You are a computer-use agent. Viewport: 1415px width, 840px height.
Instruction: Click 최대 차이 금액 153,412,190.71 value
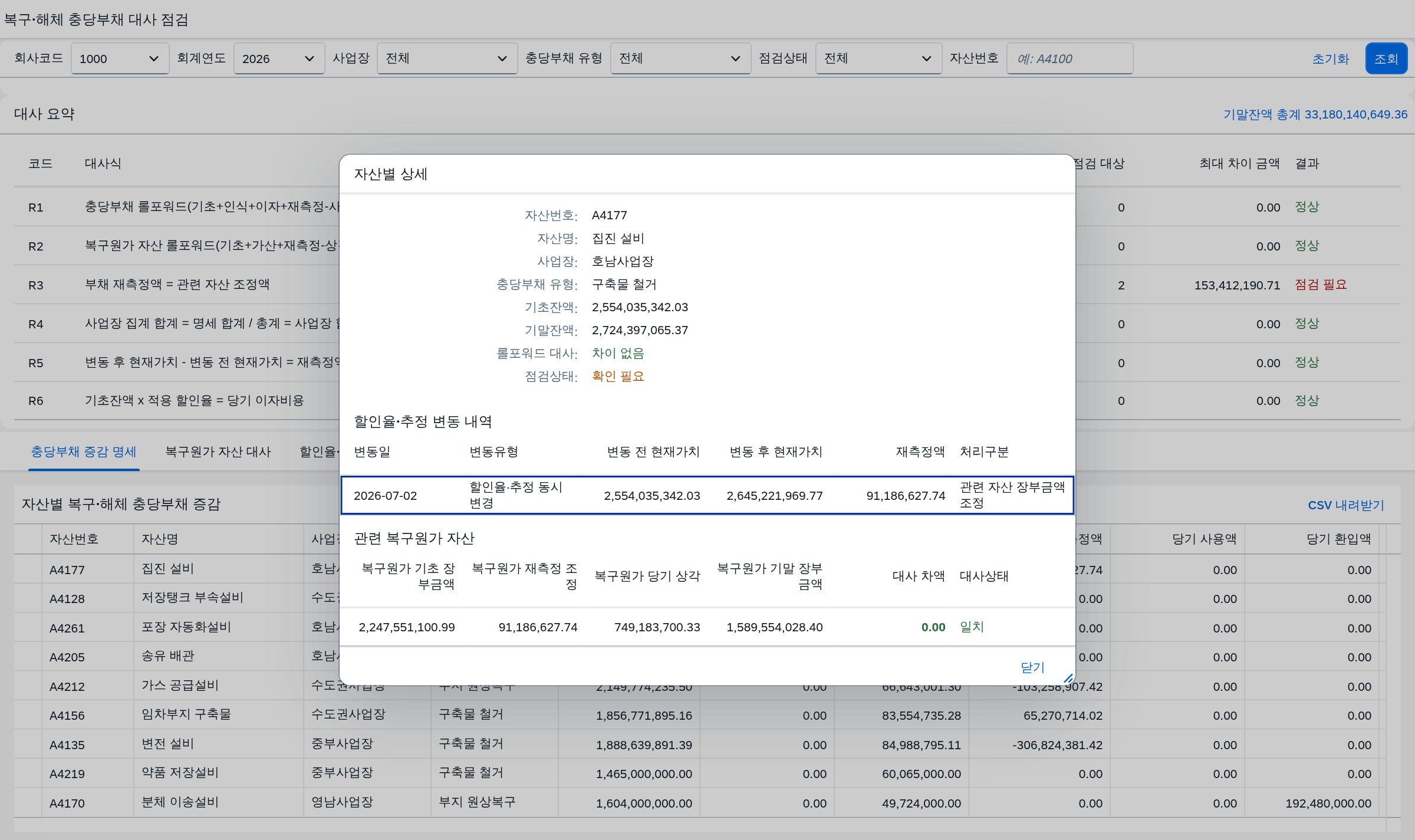1237,285
